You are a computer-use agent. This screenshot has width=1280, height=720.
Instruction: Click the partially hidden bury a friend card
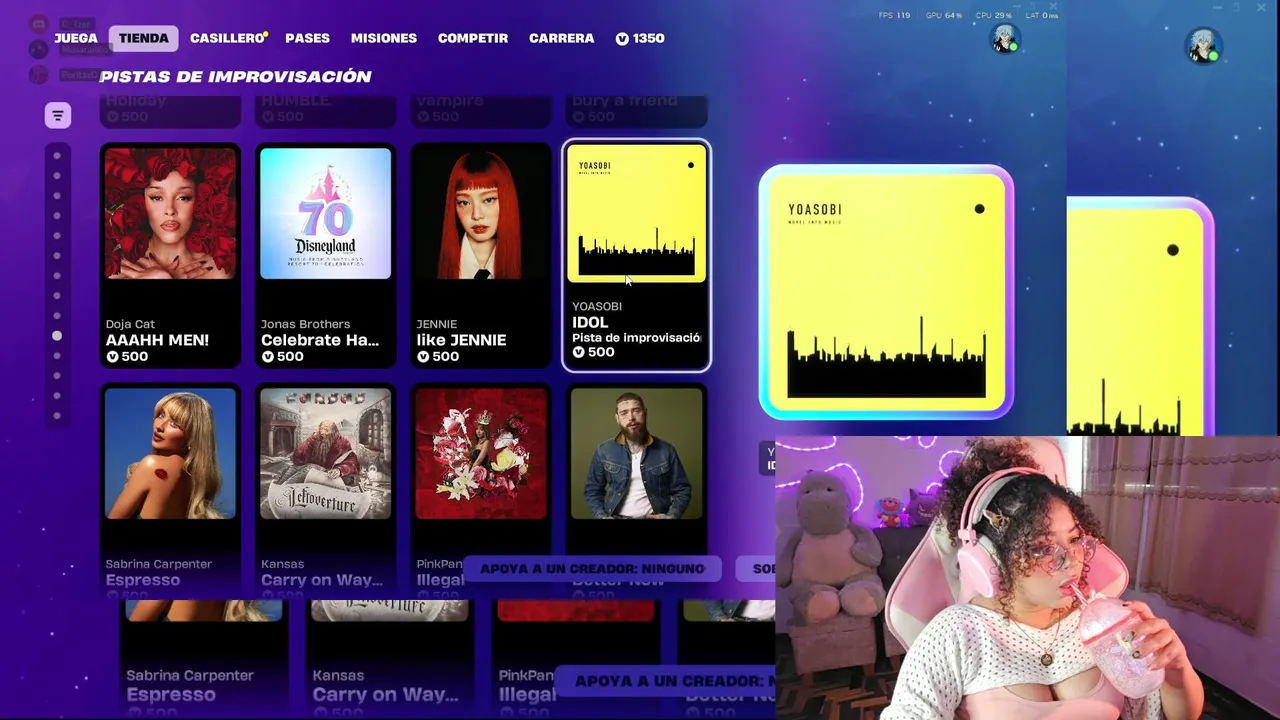click(x=636, y=111)
